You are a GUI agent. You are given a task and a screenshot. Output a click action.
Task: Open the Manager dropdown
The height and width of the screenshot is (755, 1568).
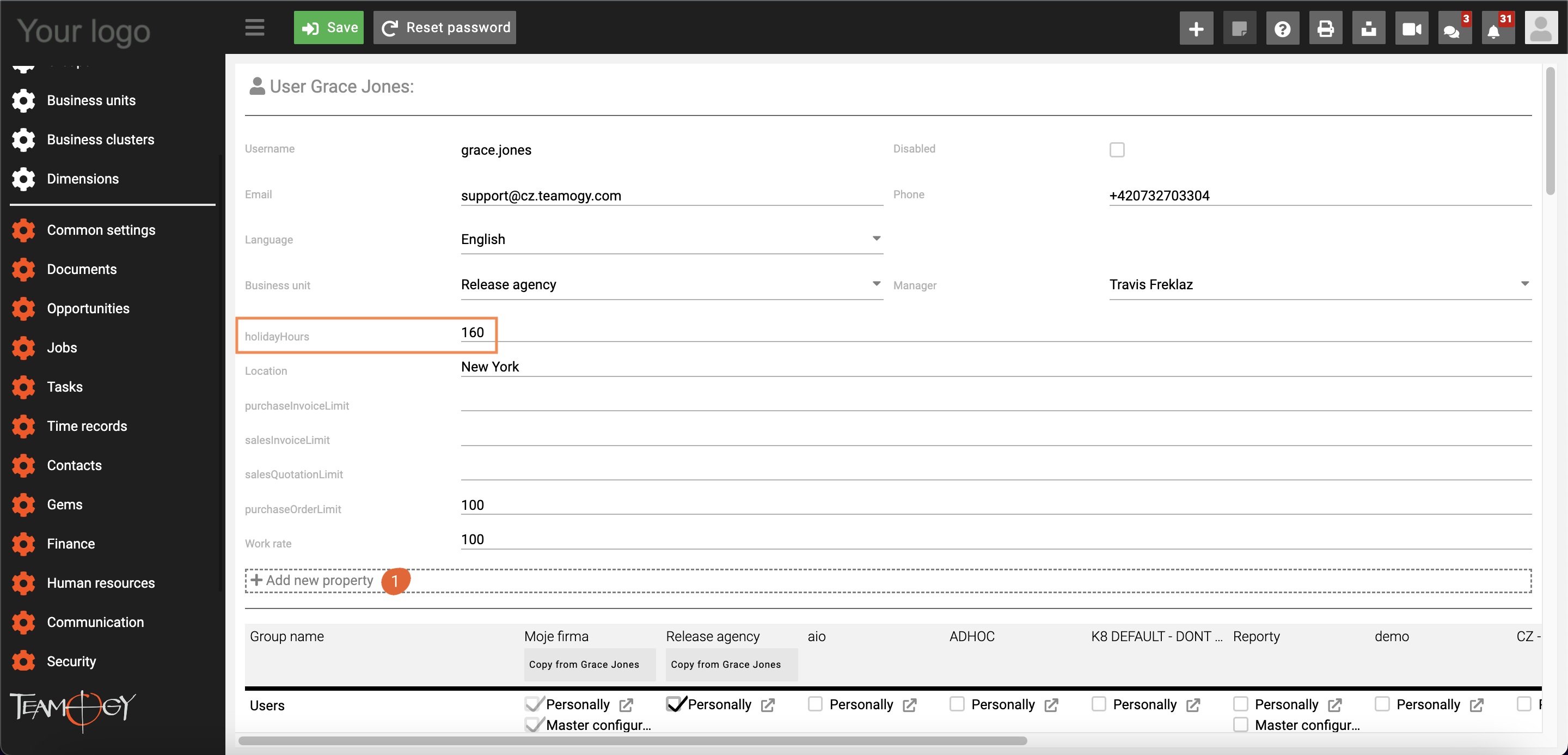click(x=1320, y=284)
